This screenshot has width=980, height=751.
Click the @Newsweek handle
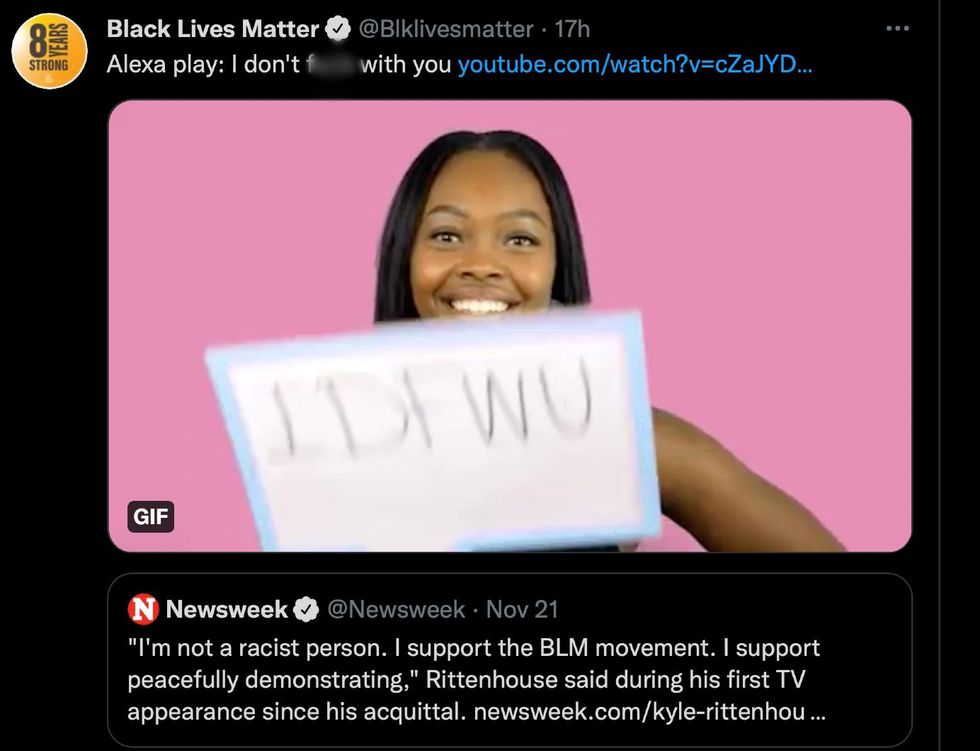click(396, 609)
